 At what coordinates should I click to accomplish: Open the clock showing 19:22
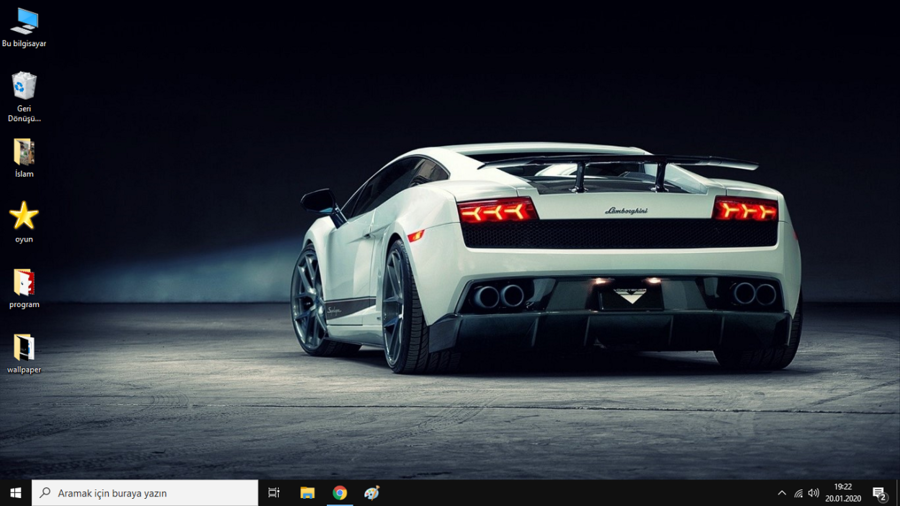coord(843,493)
